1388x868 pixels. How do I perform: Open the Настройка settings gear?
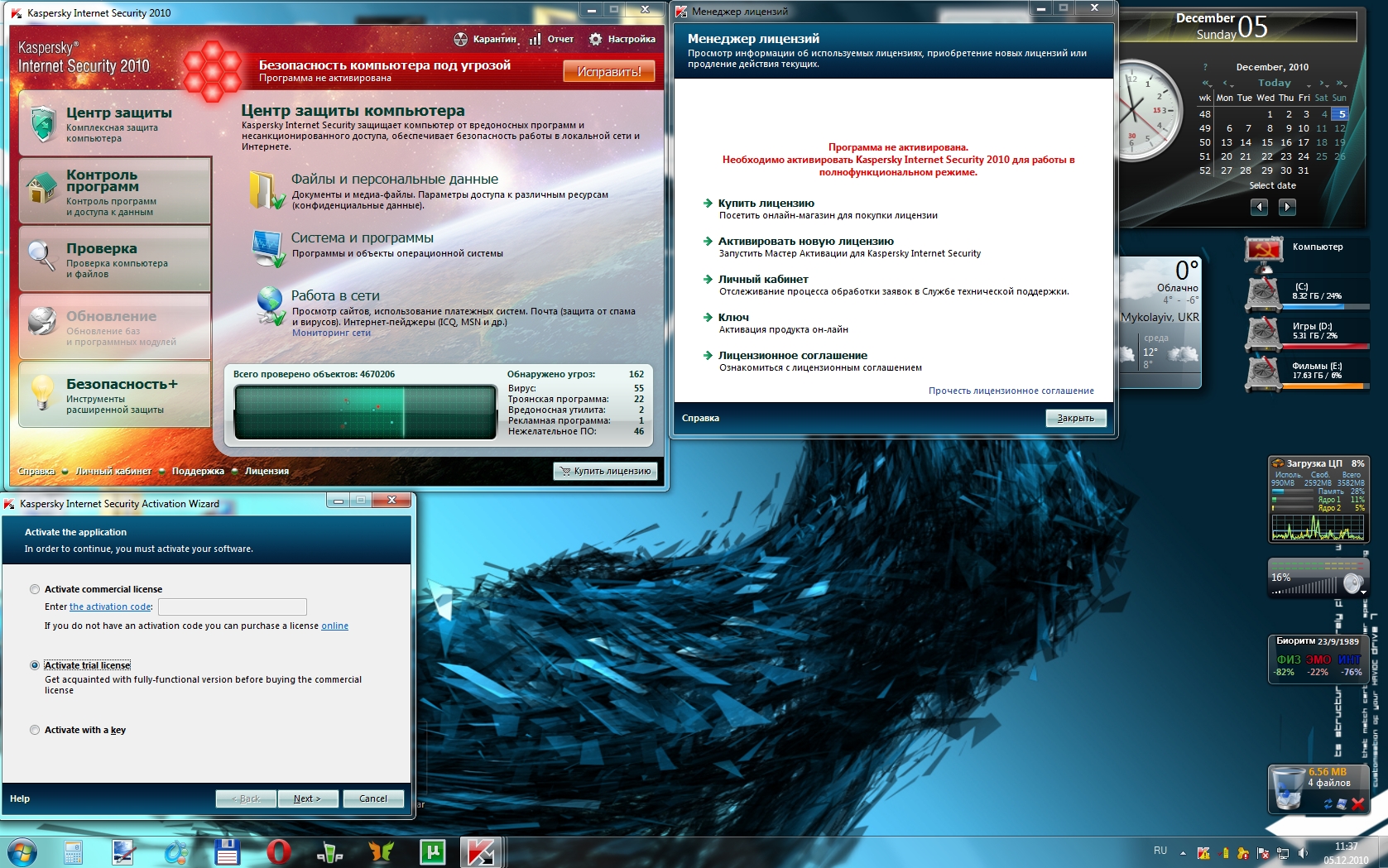pos(595,39)
